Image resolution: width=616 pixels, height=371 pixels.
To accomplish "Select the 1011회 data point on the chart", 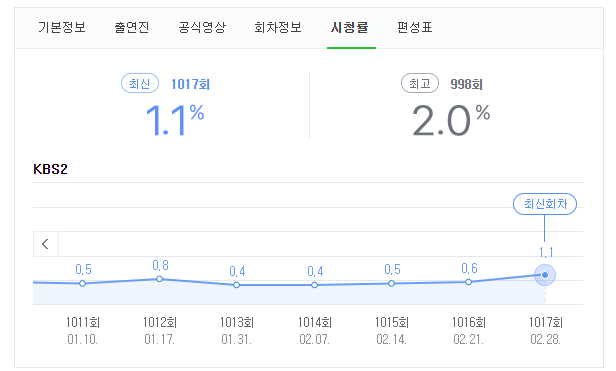I will coord(82,283).
